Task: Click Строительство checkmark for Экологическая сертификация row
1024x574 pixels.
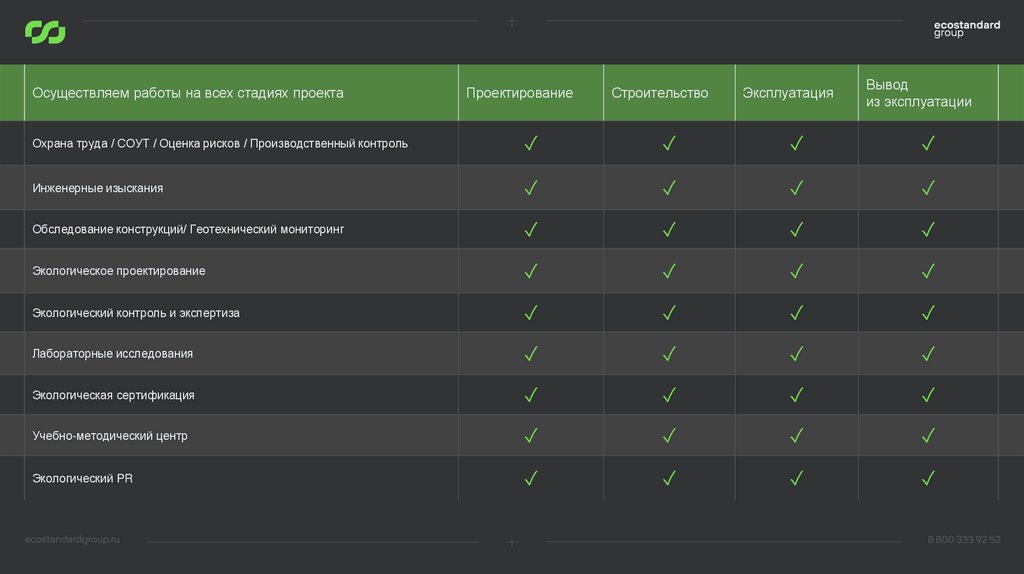Action: 669,395
